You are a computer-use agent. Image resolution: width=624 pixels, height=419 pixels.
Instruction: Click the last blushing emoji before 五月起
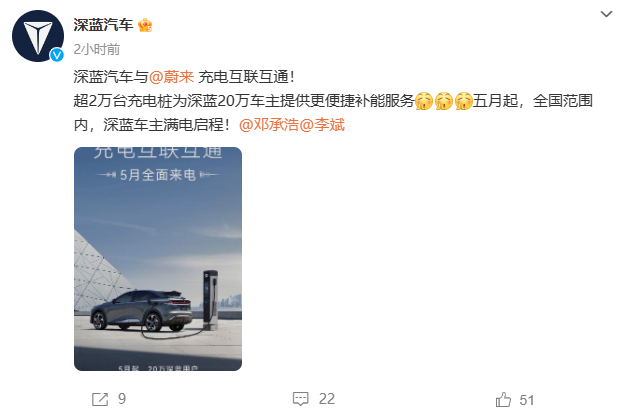tap(463, 101)
